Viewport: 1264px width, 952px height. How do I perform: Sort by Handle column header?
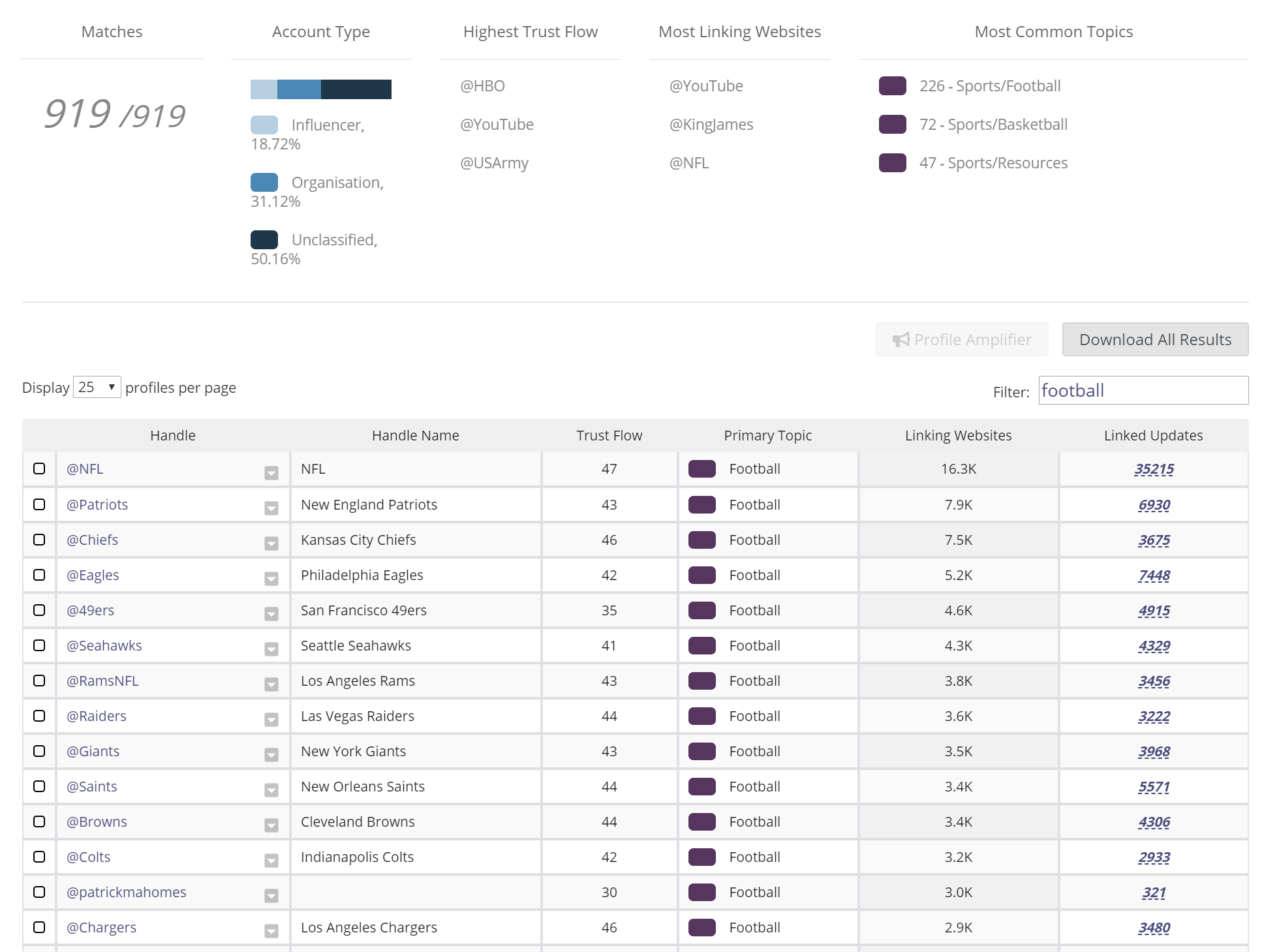tap(173, 435)
